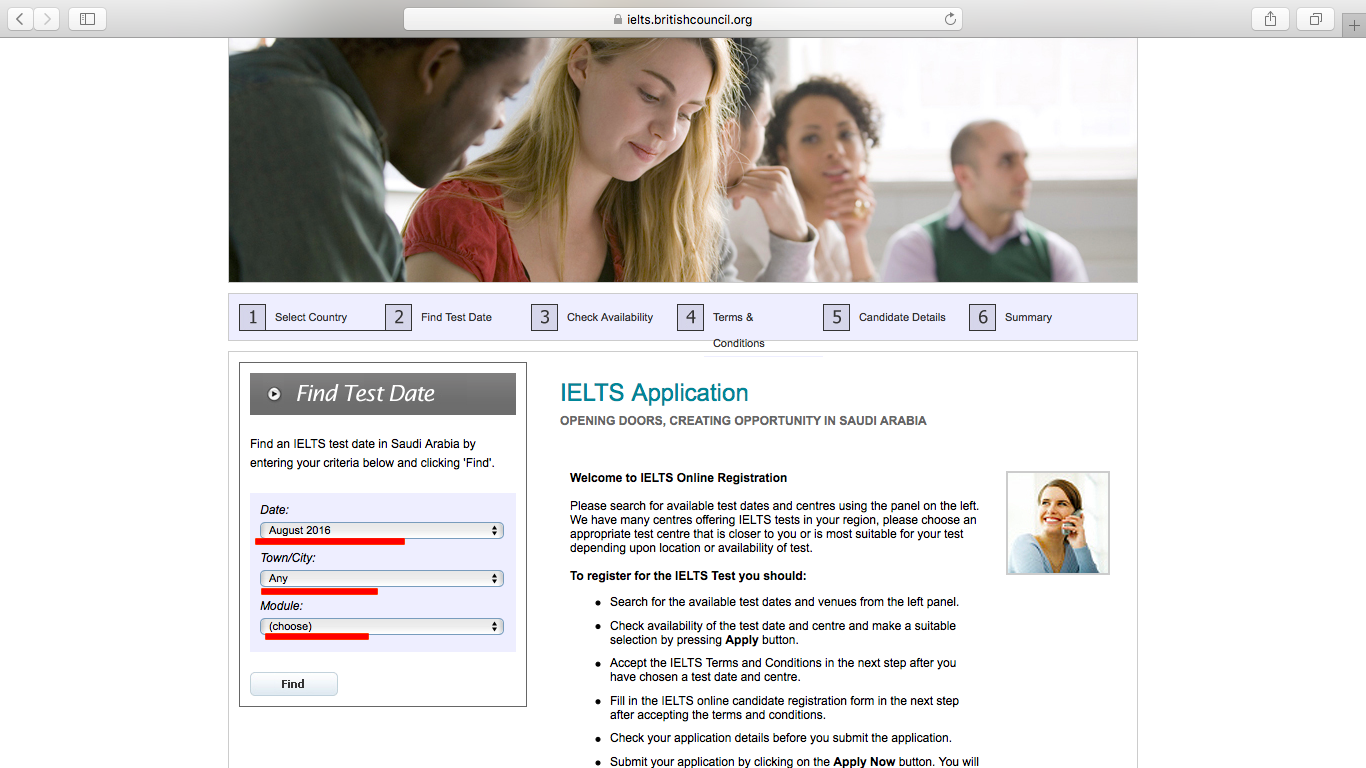Screen dimensions: 1366x768
Task: Click the step 3 number box
Action: (544, 317)
